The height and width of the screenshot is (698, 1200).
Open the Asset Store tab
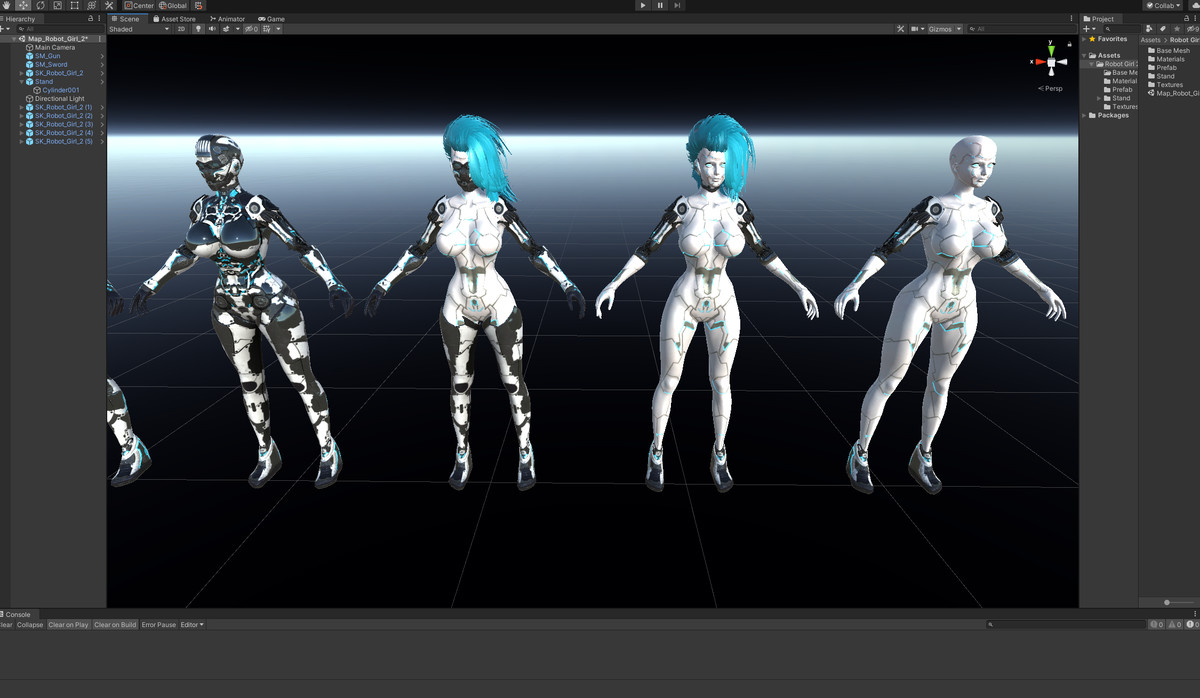pyautogui.click(x=175, y=19)
